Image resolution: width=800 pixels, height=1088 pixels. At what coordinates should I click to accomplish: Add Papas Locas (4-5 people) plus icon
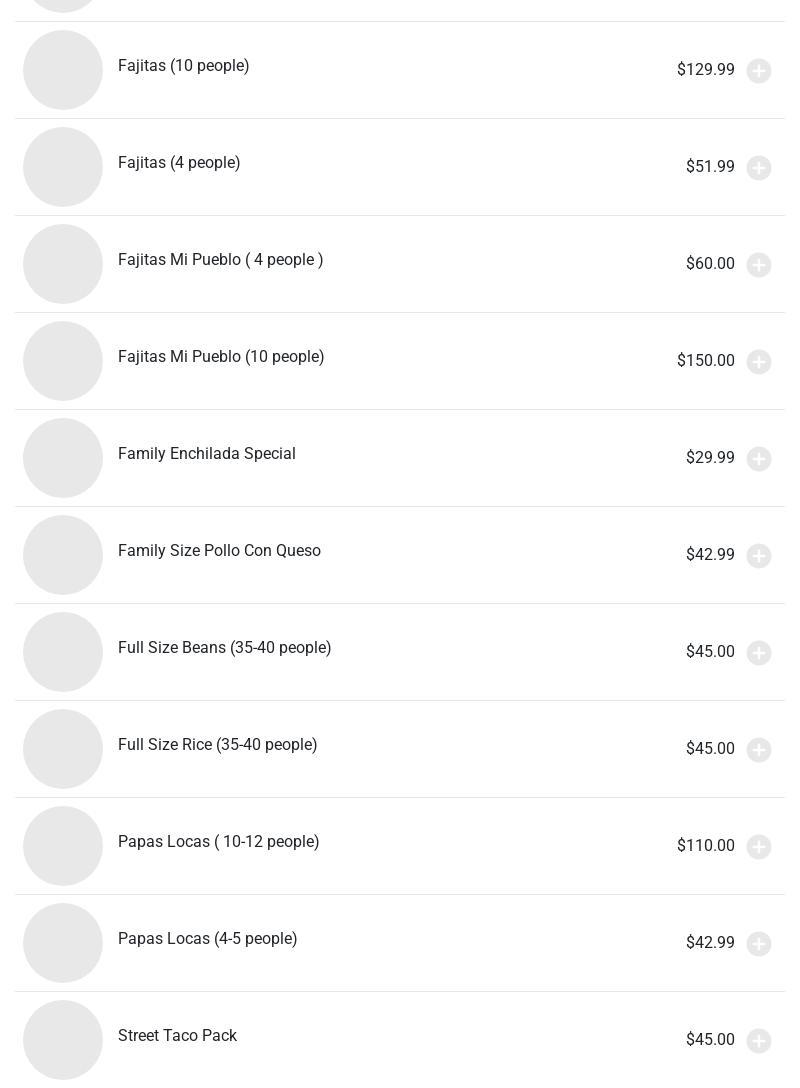758,944
